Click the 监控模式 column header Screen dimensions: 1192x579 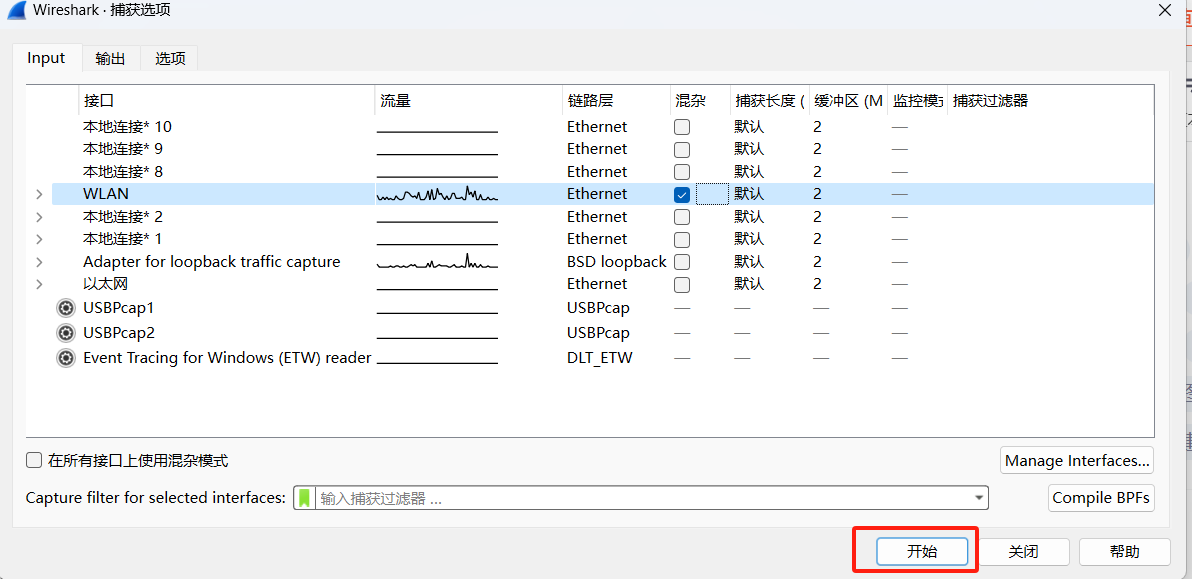pyautogui.click(x=918, y=101)
